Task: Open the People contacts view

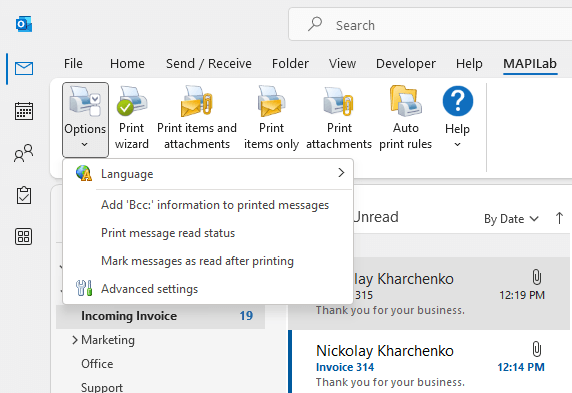Action: point(24,153)
